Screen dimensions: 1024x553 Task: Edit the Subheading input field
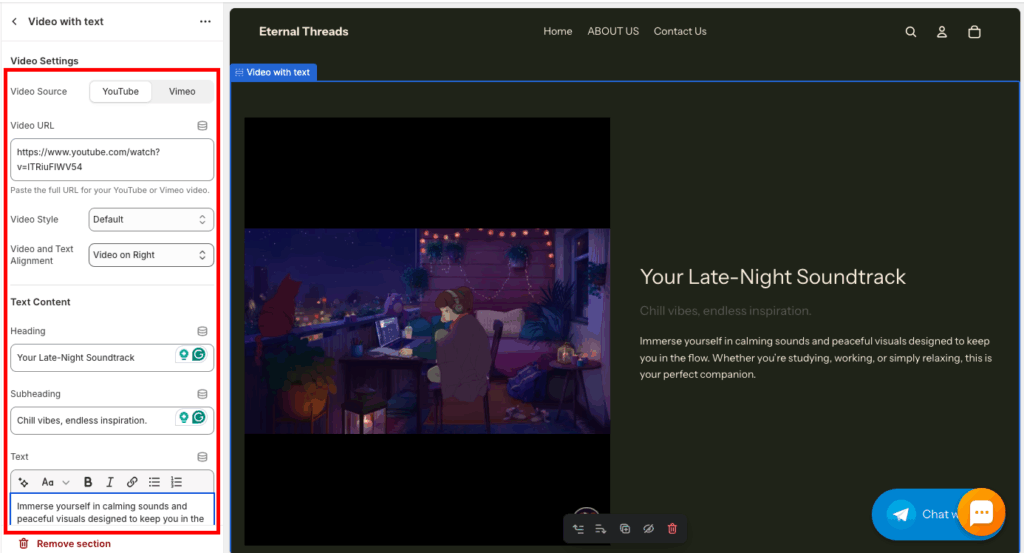pos(112,420)
